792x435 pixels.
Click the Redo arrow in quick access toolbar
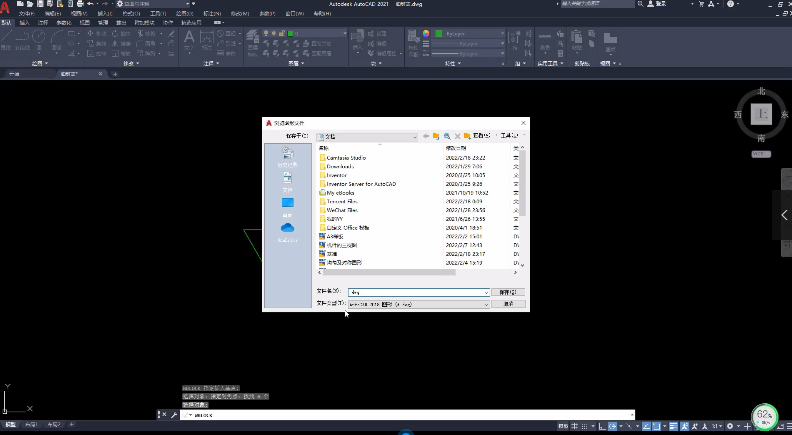click(x=105, y=4)
